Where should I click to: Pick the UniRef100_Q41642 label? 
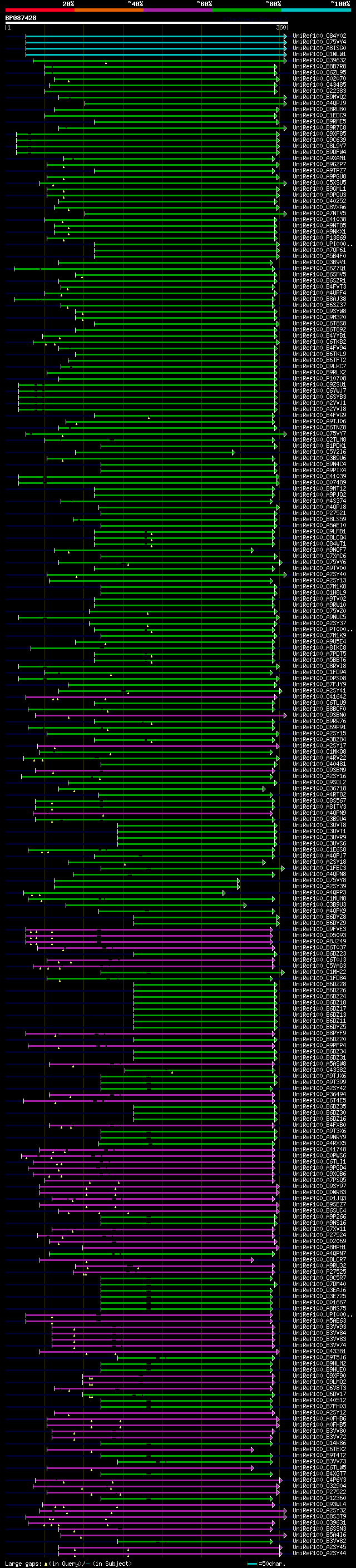(319, 696)
